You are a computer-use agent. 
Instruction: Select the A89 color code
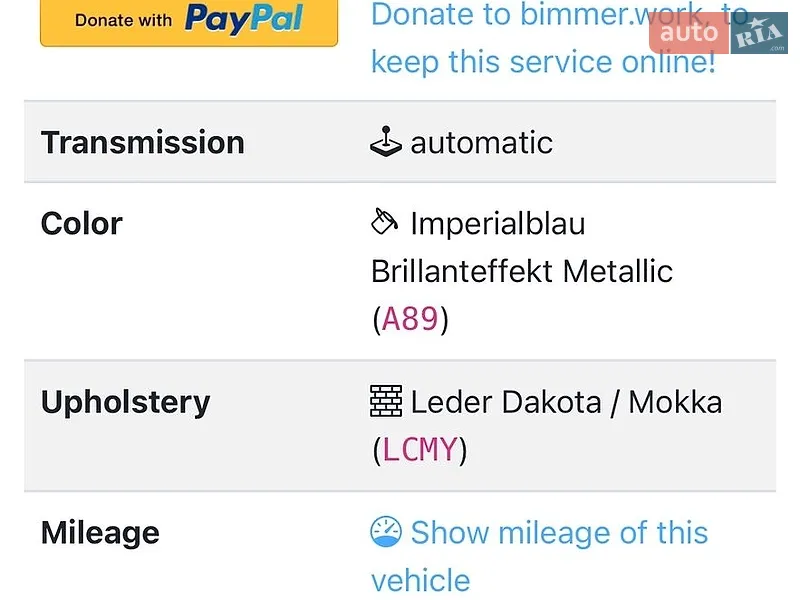coord(410,319)
